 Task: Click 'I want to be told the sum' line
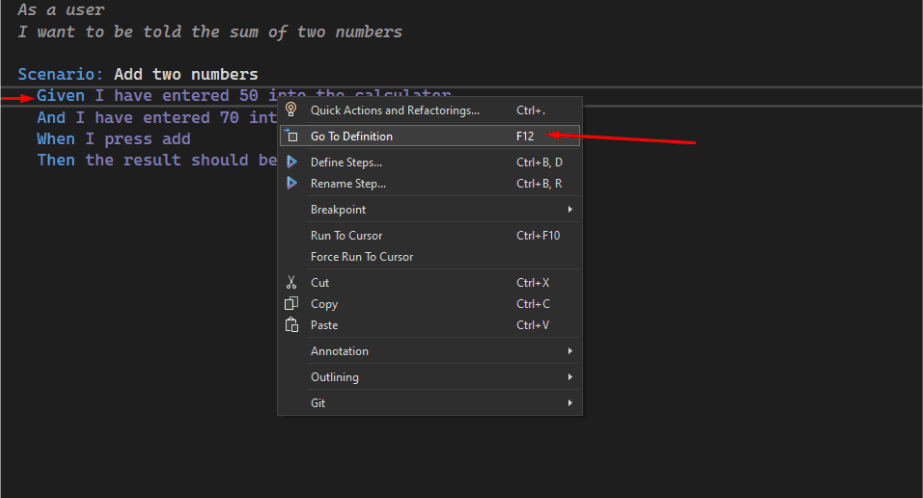tap(210, 32)
